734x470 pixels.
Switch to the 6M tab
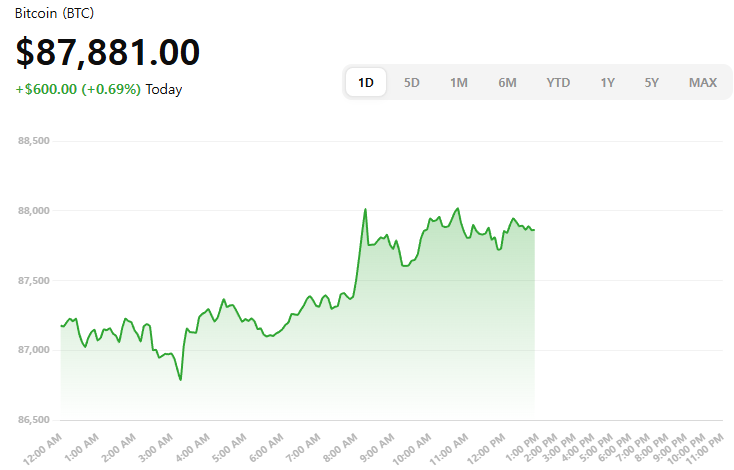tap(507, 82)
